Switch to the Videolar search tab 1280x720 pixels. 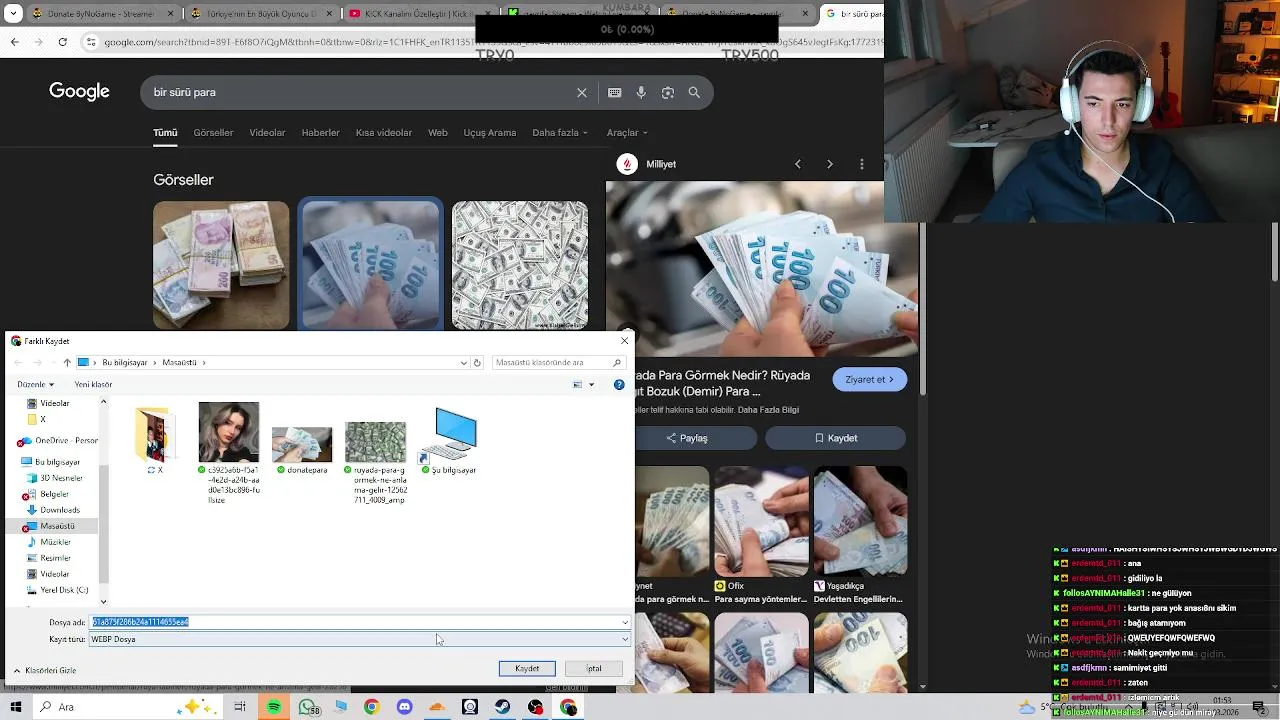(x=267, y=133)
